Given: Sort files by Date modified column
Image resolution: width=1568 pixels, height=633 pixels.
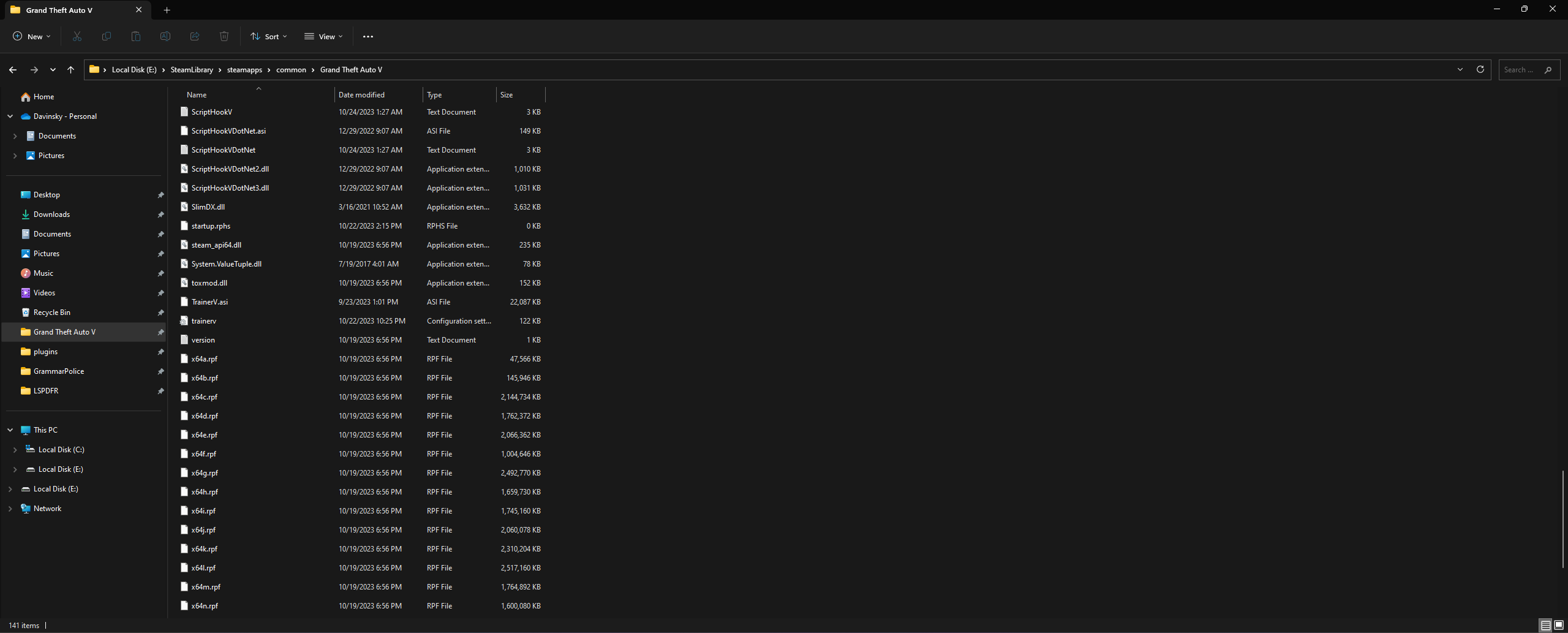Looking at the screenshot, I should pos(379,95).
